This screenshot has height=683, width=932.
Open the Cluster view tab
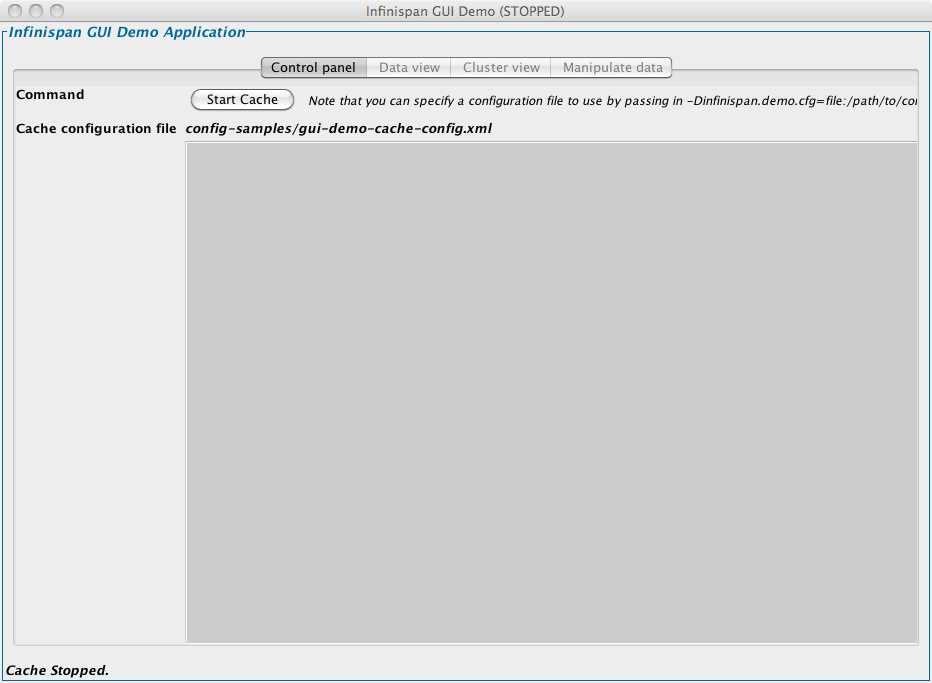[x=501, y=68]
